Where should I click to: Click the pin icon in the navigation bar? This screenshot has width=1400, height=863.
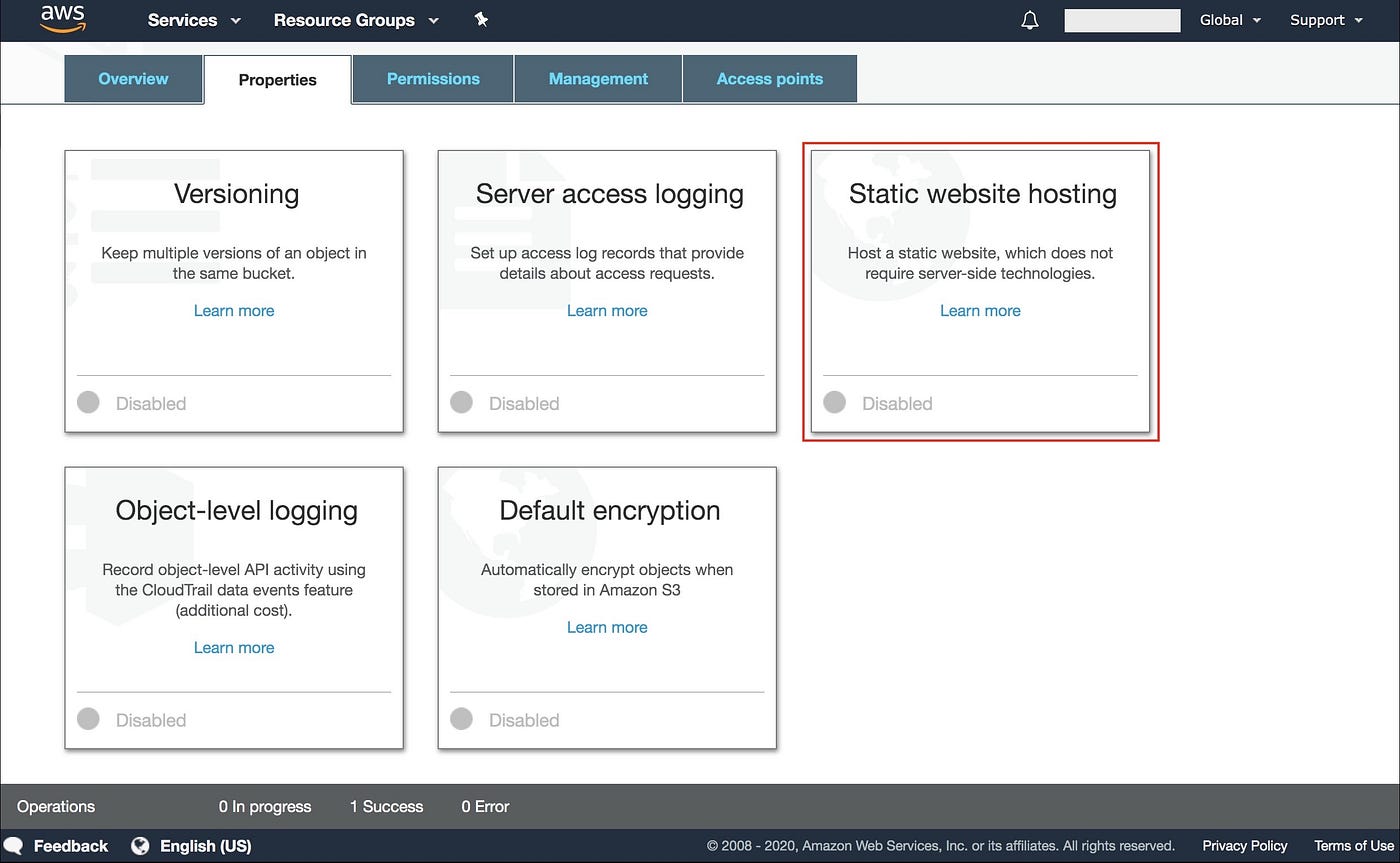[481, 19]
